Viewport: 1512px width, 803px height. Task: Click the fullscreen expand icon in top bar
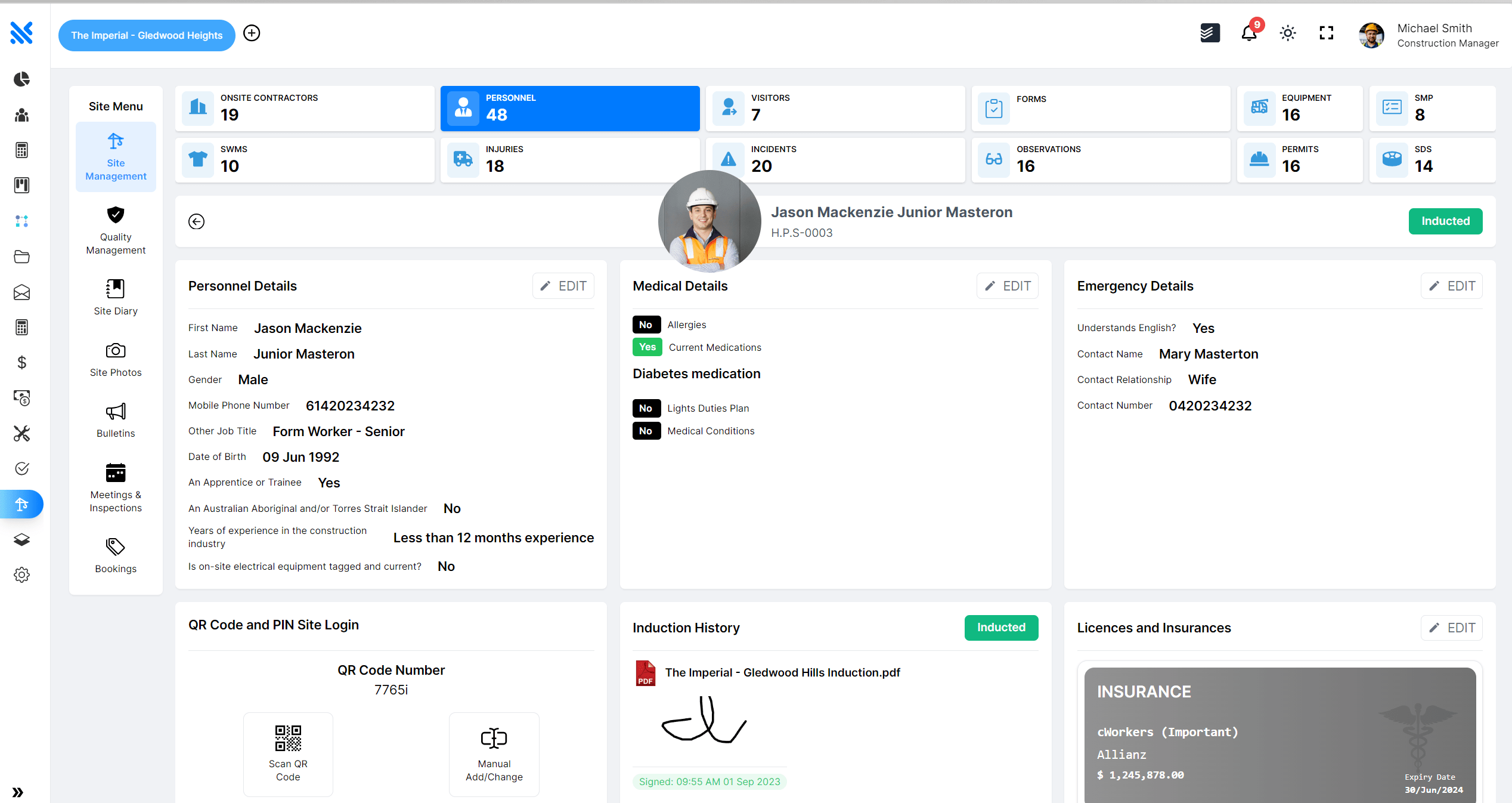[1326, 33]
